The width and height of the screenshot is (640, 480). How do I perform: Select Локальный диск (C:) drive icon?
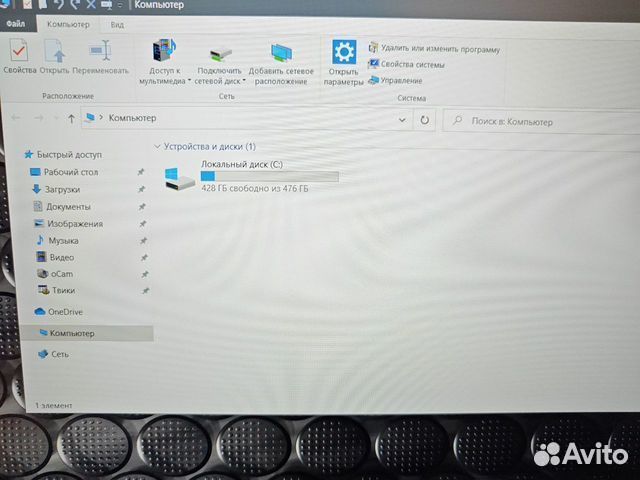click(x=180, y=179)
